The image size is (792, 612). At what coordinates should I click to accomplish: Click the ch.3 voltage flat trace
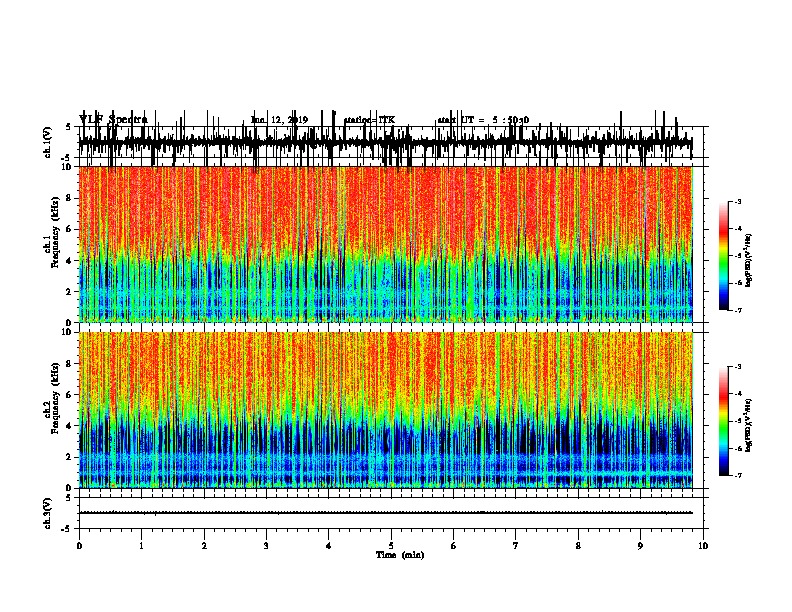(x=386, y=513)
